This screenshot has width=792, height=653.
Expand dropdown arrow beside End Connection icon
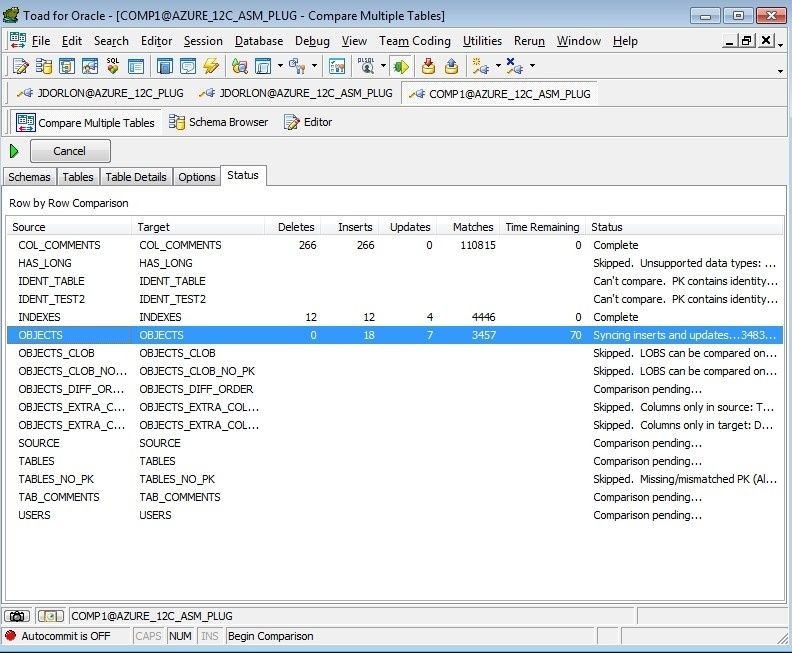(x=532, y=66)
